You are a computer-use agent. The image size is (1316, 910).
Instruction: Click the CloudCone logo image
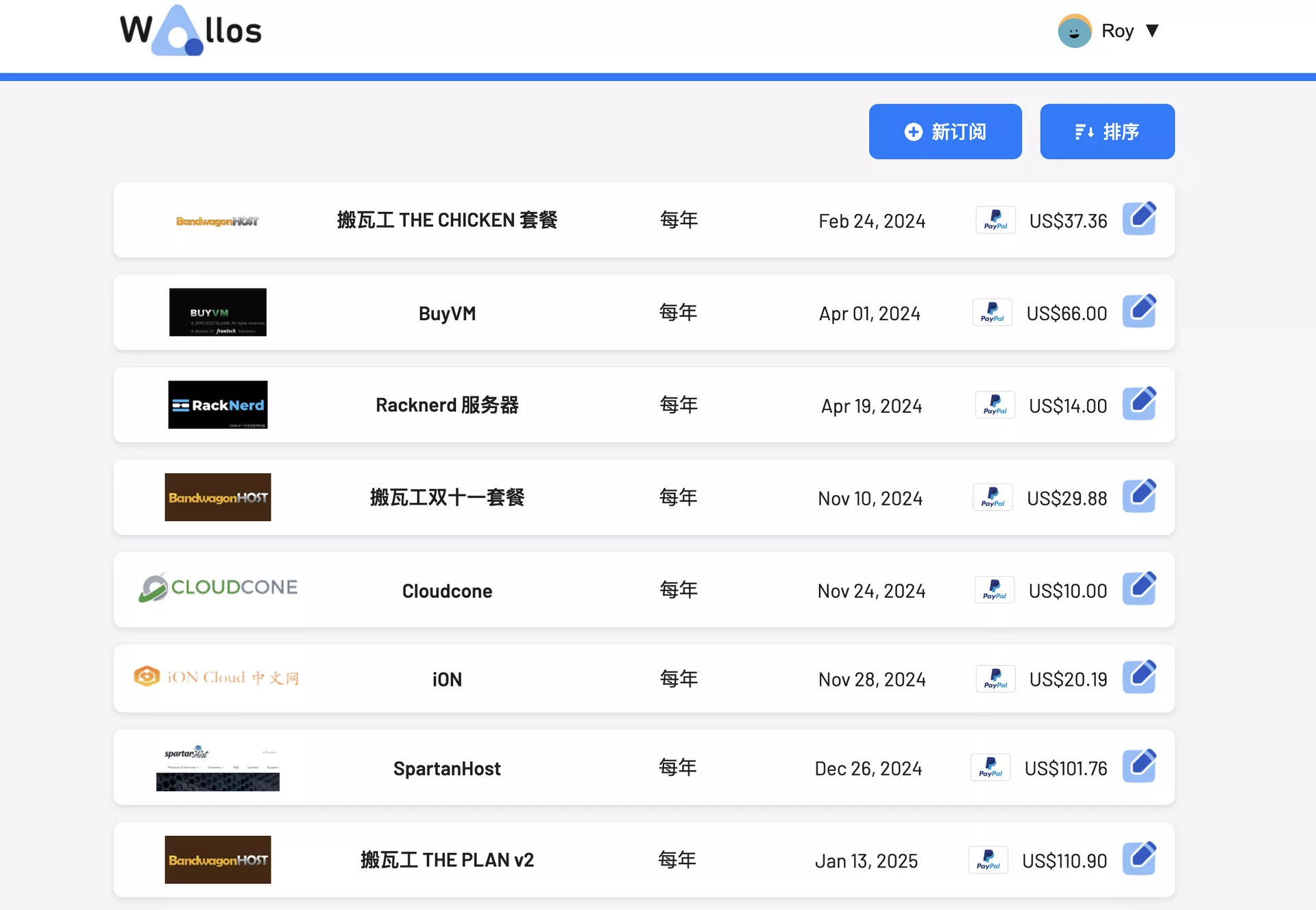(x=218, y=588)
